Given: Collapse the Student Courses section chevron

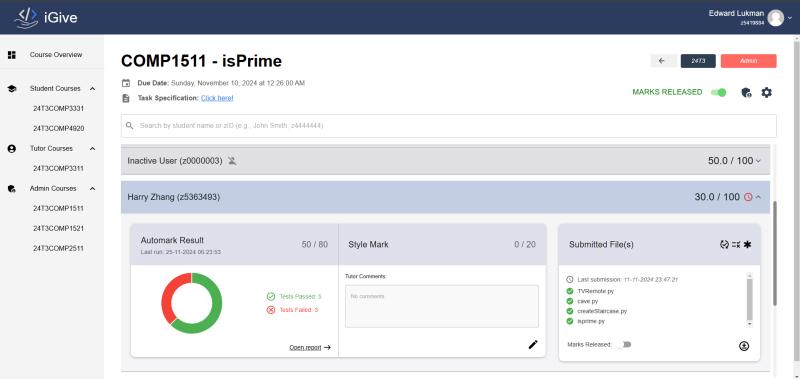Looking at the screenshot, I should coord(92,89).
